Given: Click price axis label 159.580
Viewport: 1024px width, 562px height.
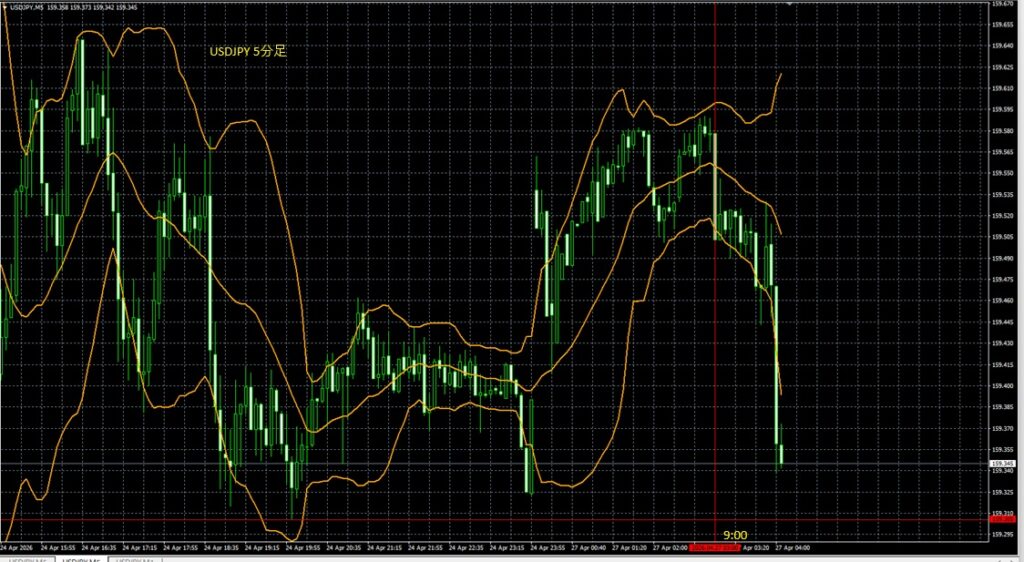Looking at the screenshot, I should click(x=1002, y=131).
